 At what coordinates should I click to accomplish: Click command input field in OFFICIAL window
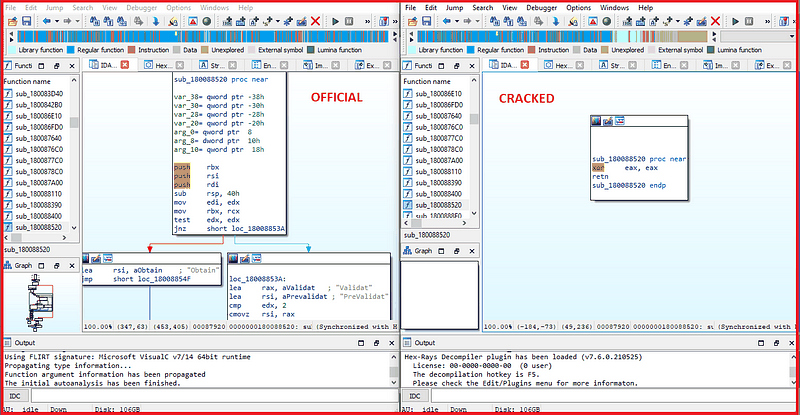click(214, 396)
